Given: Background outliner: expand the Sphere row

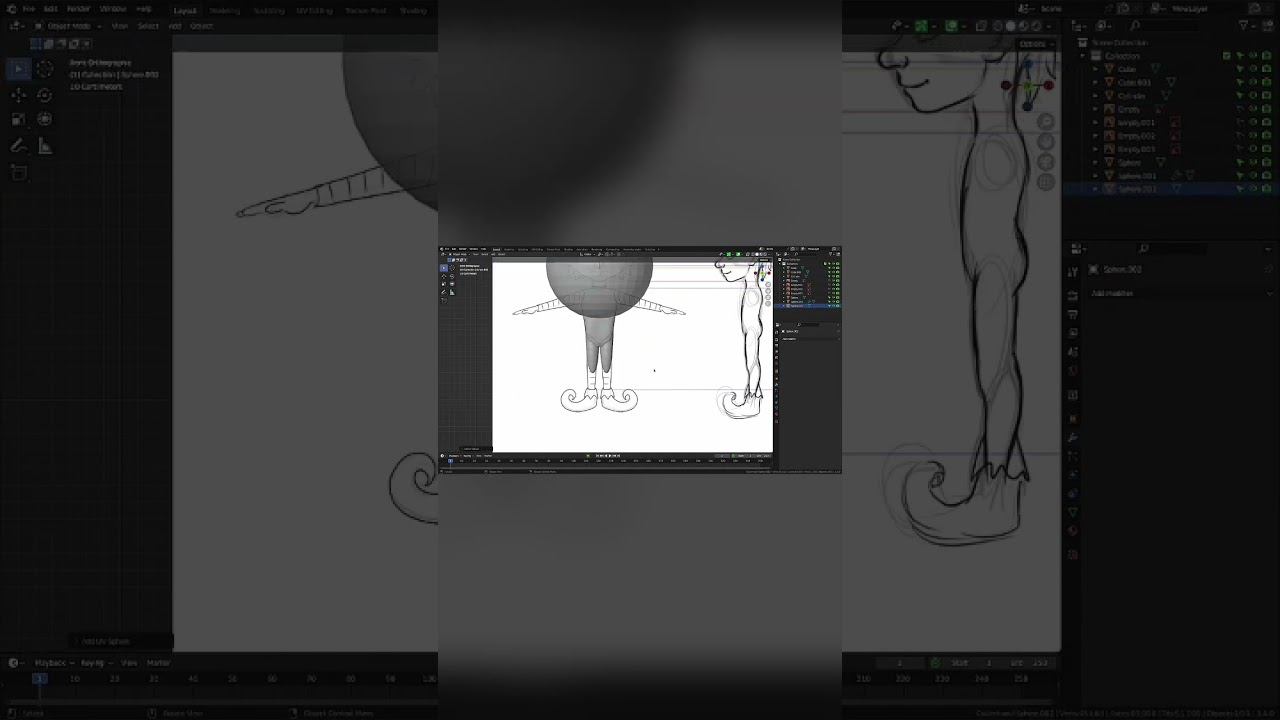Looking at the screenshot, I should pos(1095,162).
